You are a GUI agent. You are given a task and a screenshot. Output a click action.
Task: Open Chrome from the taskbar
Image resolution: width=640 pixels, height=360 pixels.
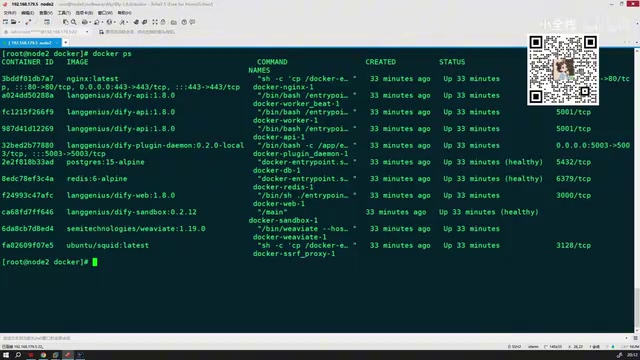43,355
